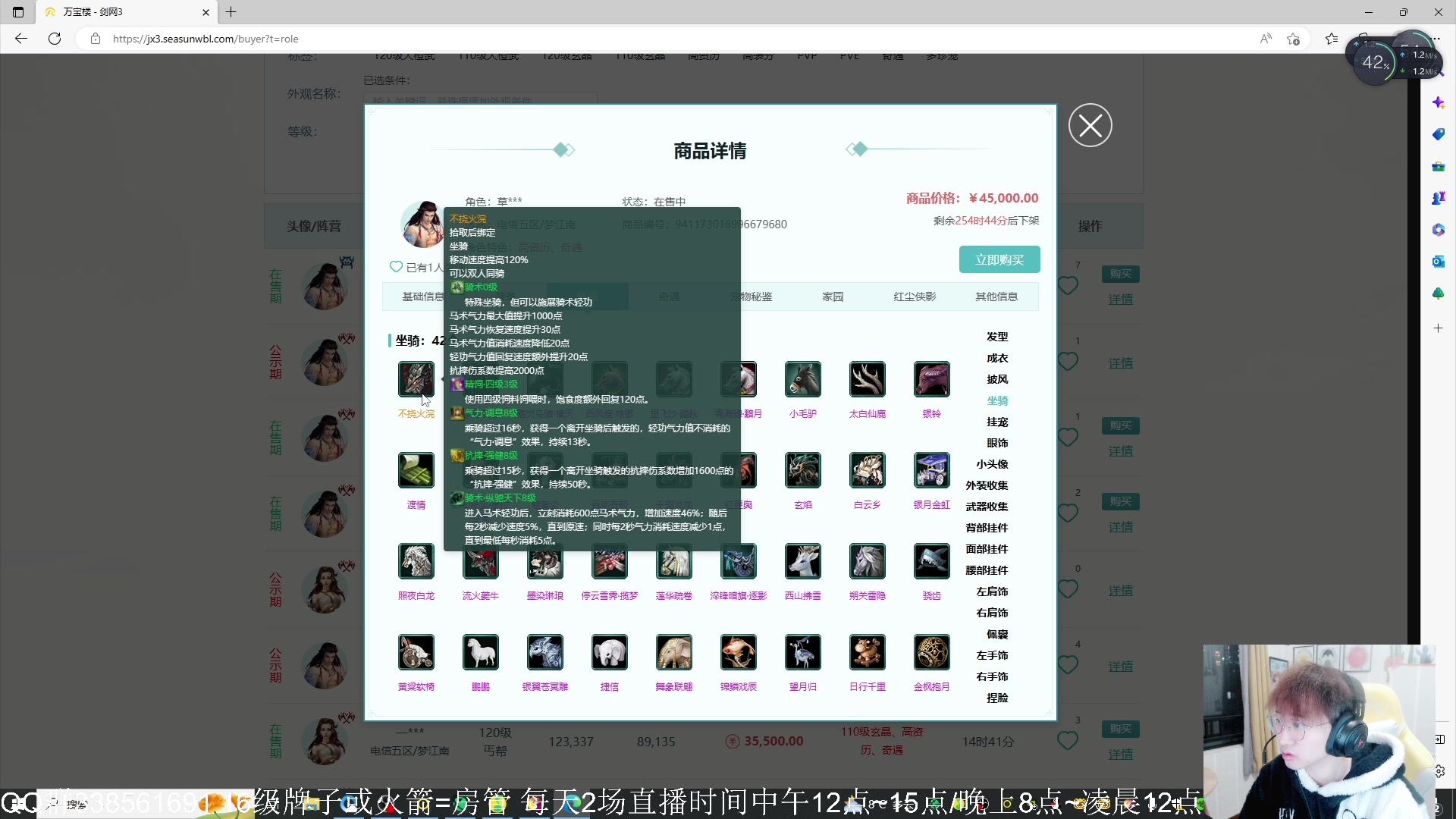Select the 不挠火浣 mount icon
This screenshot has height=819, width=1456.
point(416,379)
